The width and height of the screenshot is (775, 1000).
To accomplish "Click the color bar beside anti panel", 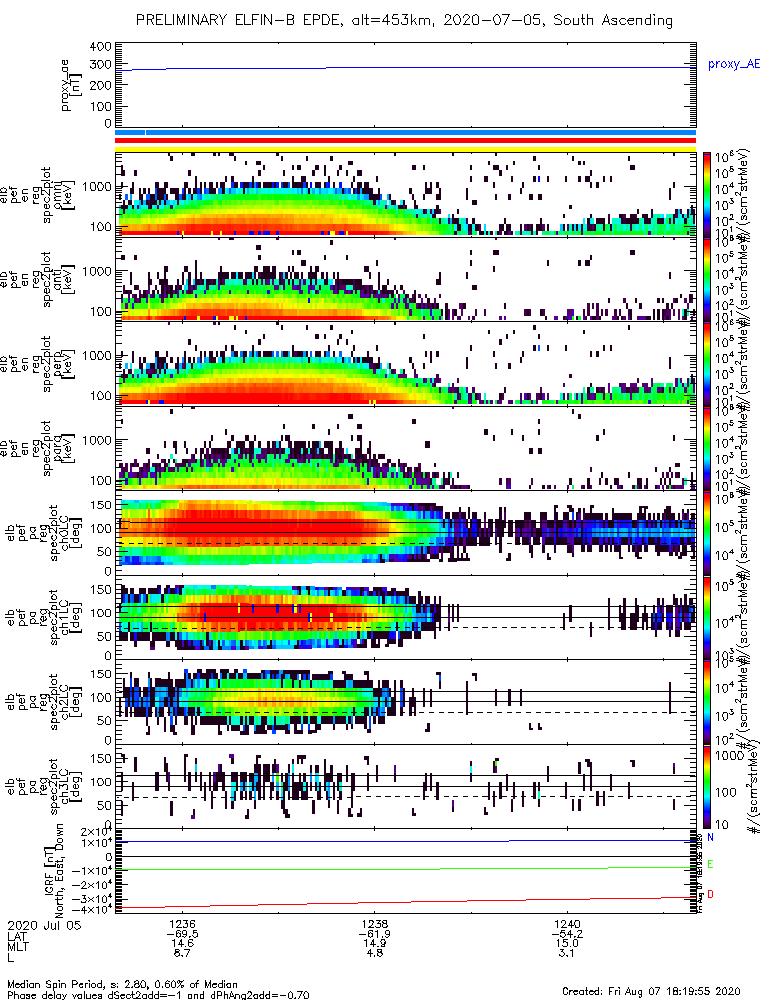I will (707, 279).
